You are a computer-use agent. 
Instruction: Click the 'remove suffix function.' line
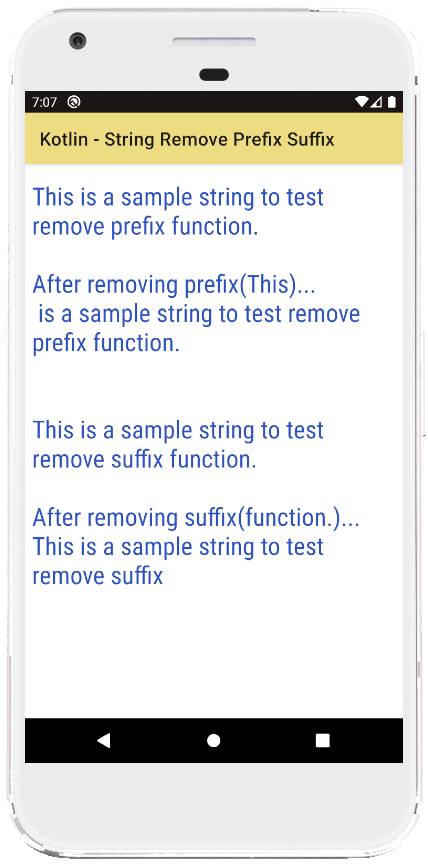pyautogui.click(x=145, y=460)
